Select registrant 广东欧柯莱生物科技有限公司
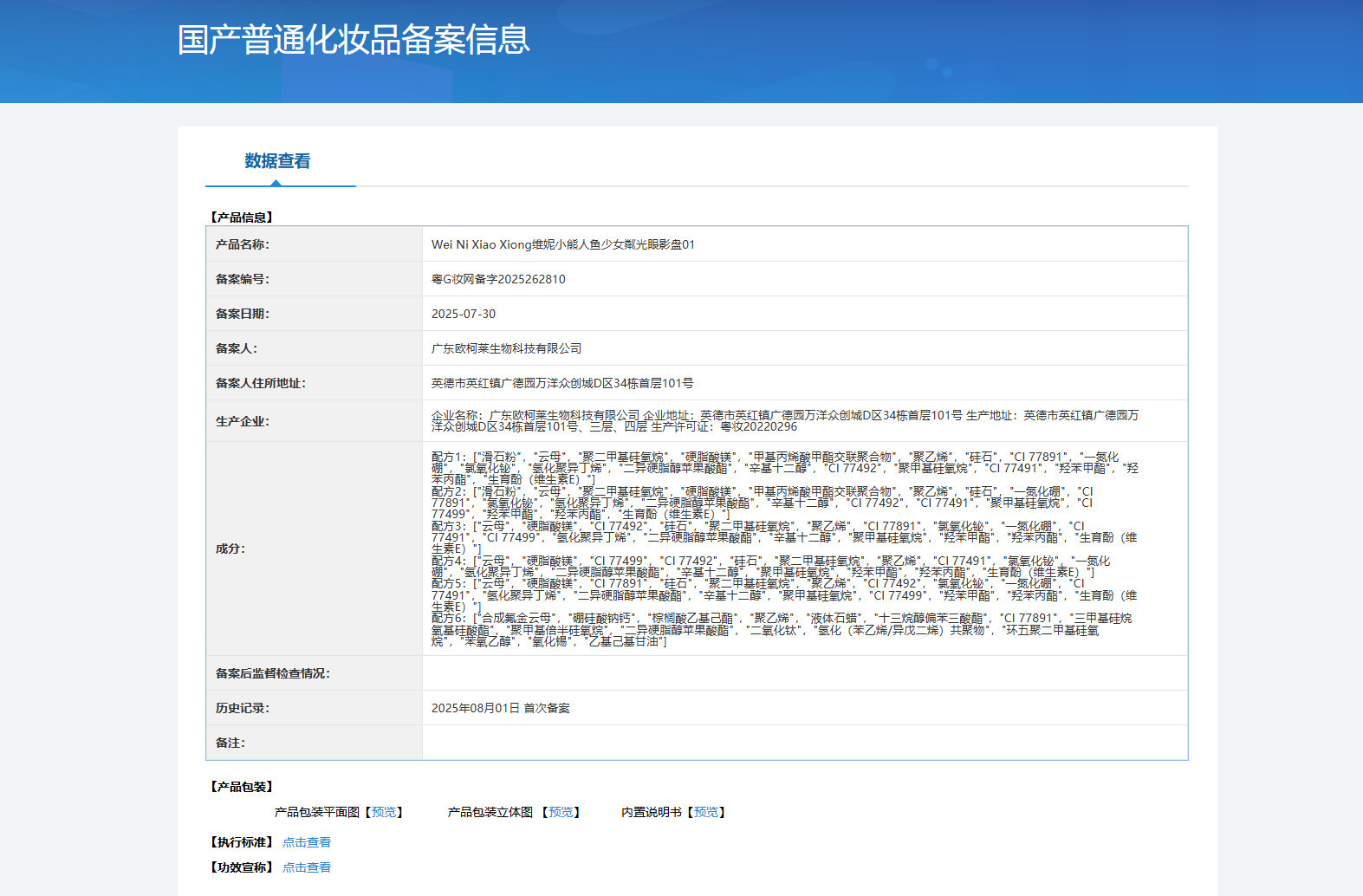Viewport: 1363px width, 896px height. pos(506,348)
